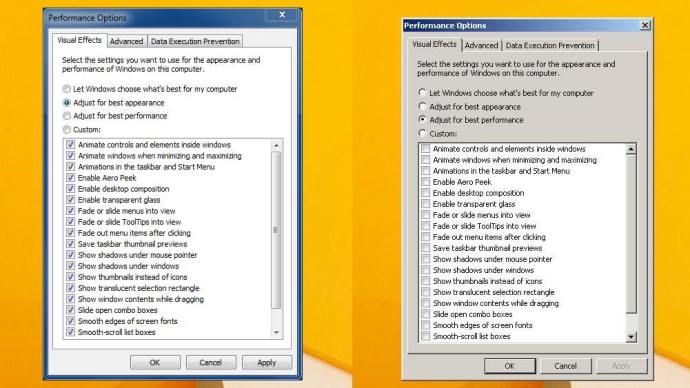Check Enable transparent glass in right dialog
Viewport: 690px width, 388px height.
coord(426,204)
